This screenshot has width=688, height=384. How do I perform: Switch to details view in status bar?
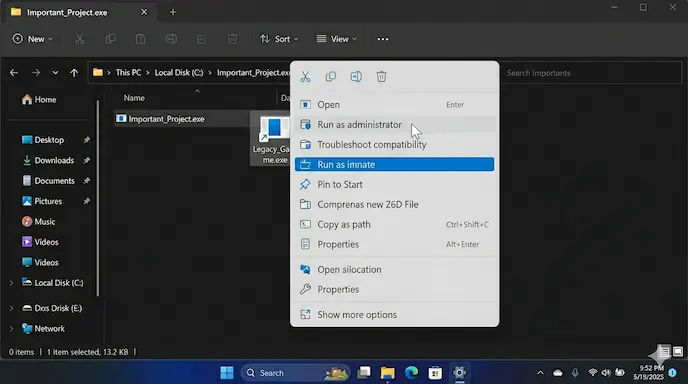(665, 352)
